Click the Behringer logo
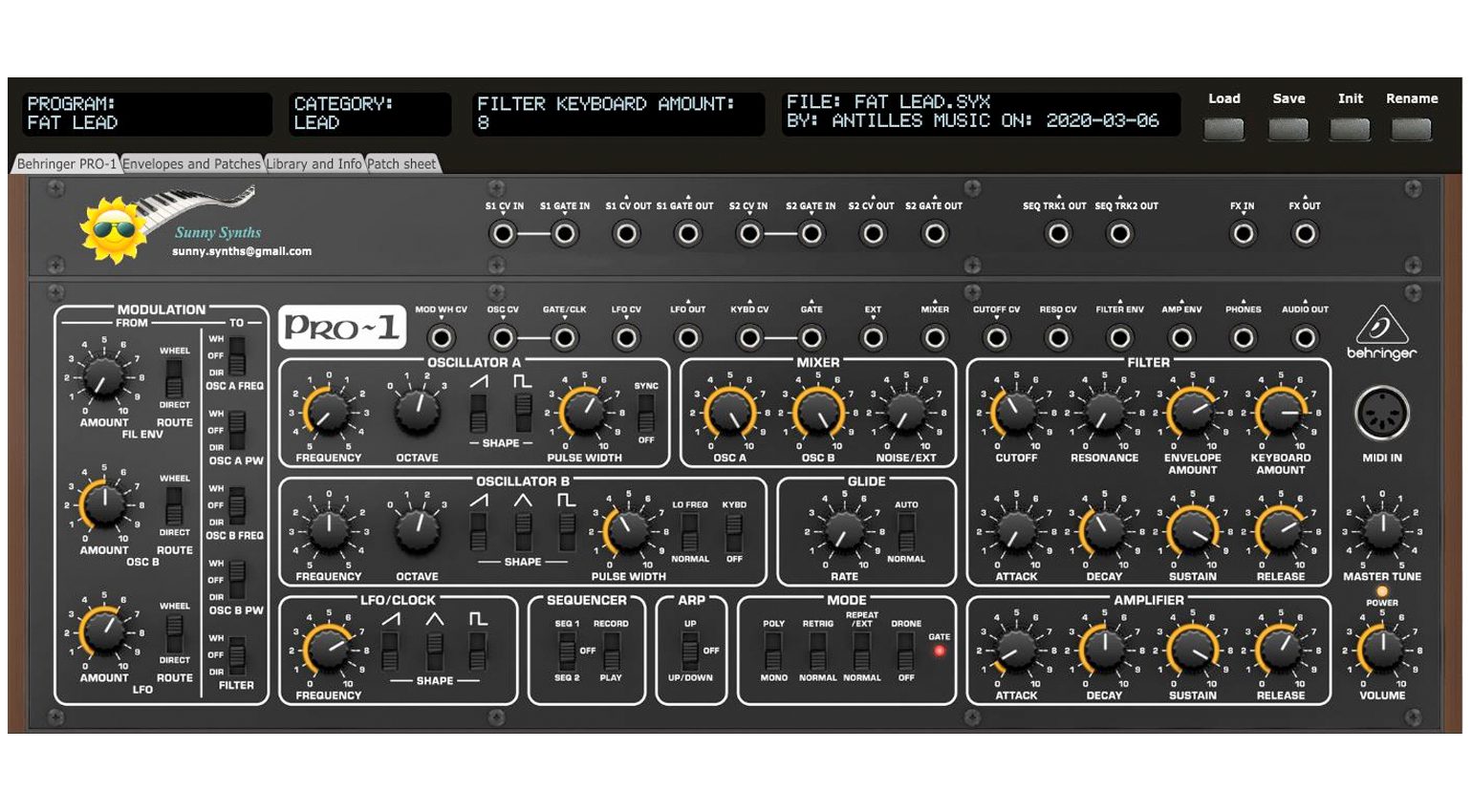 (x=1382, y=332)
